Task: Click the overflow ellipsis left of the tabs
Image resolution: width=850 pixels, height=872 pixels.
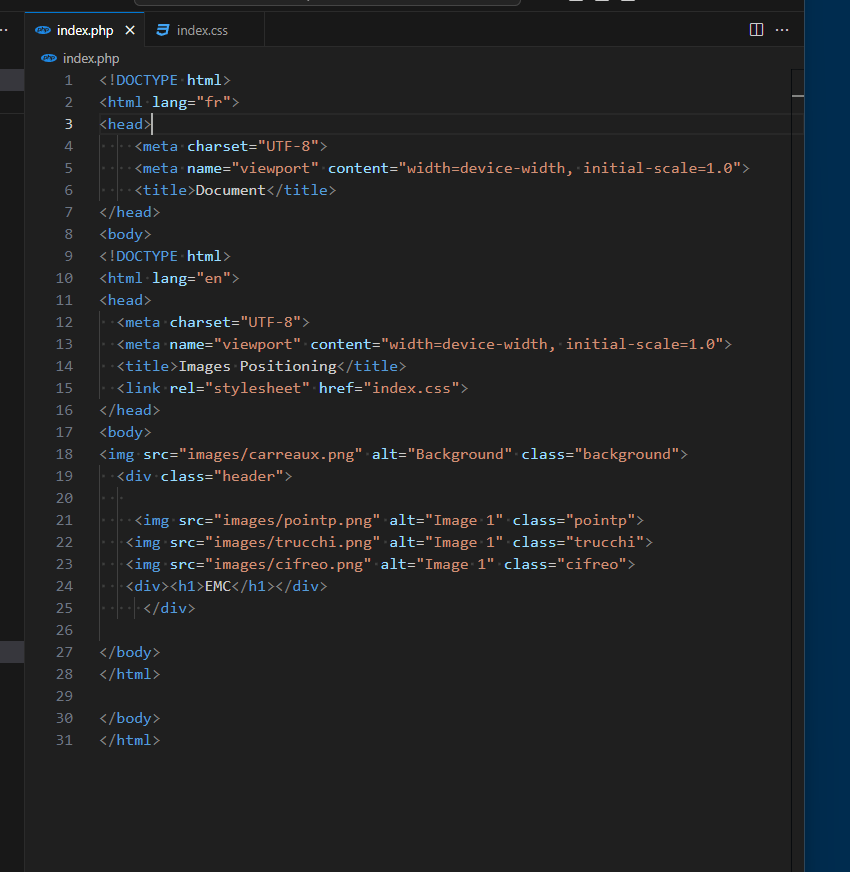Action: 4,30
